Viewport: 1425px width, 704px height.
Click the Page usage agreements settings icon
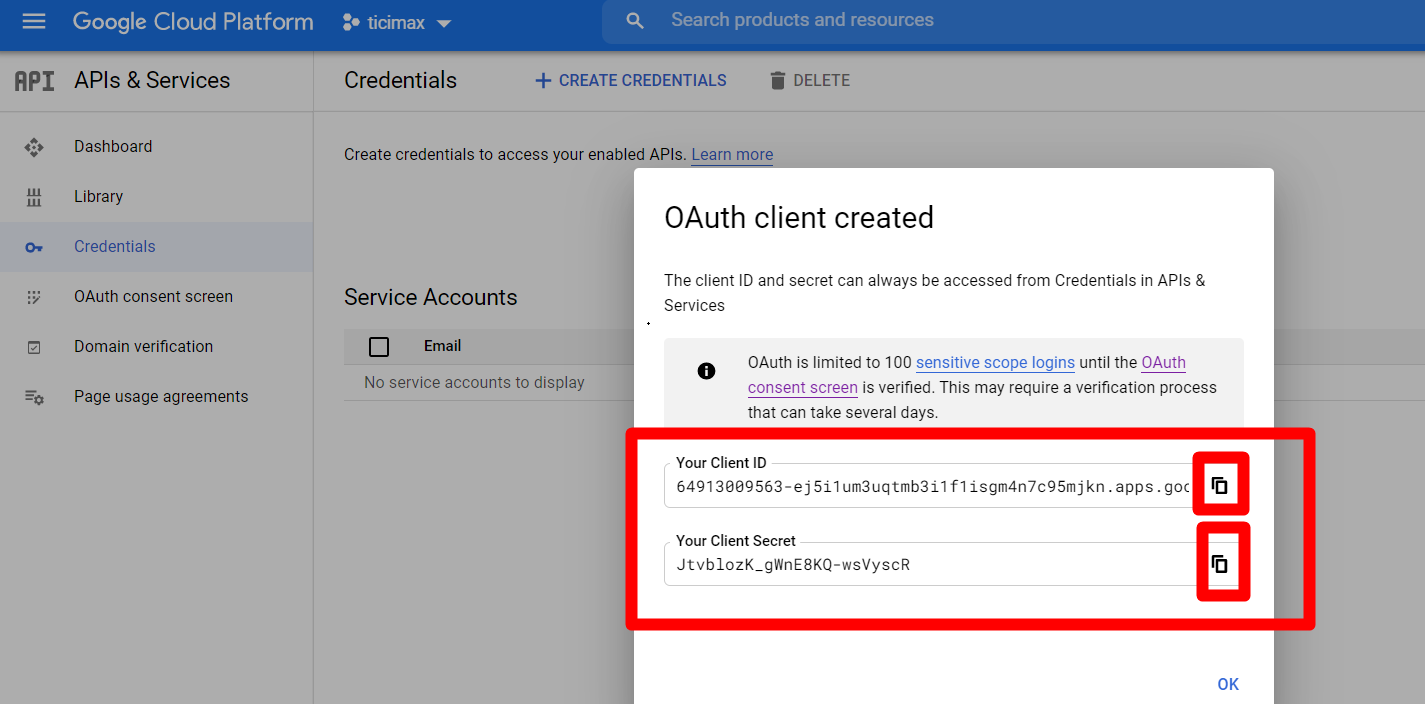tap(34, 397)
